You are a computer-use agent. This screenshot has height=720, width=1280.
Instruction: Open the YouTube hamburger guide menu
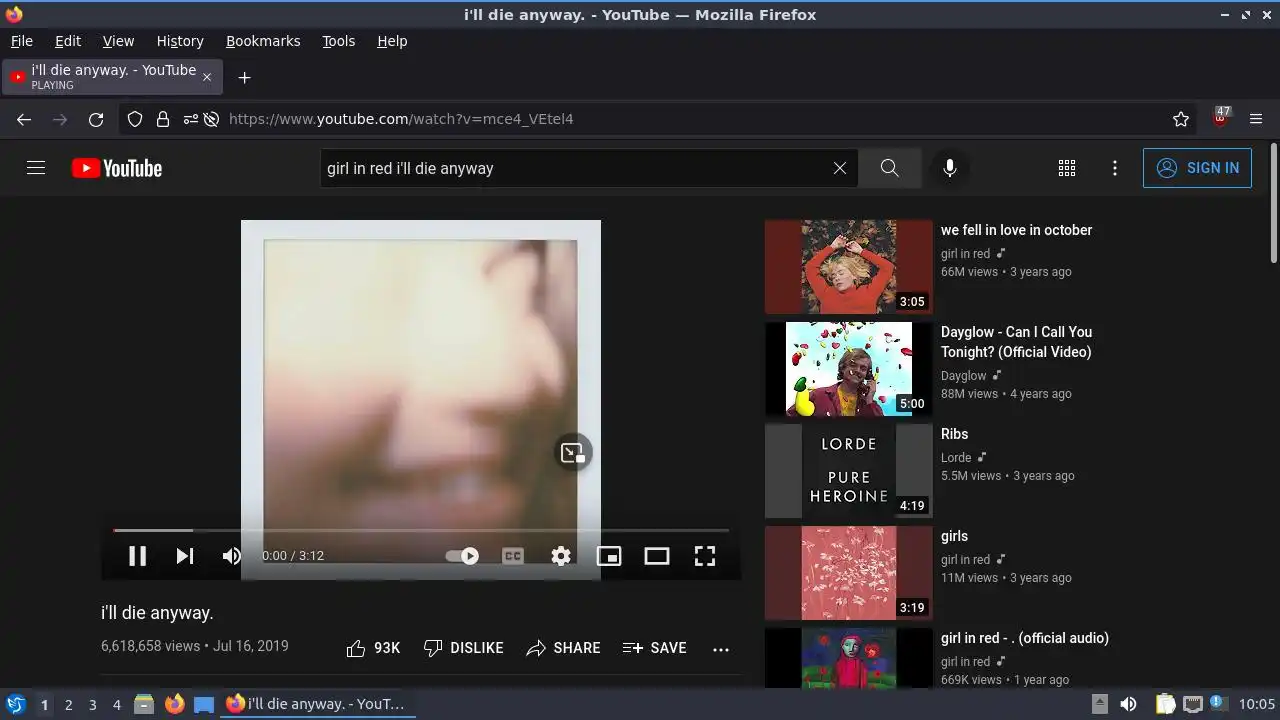(36, 168)
